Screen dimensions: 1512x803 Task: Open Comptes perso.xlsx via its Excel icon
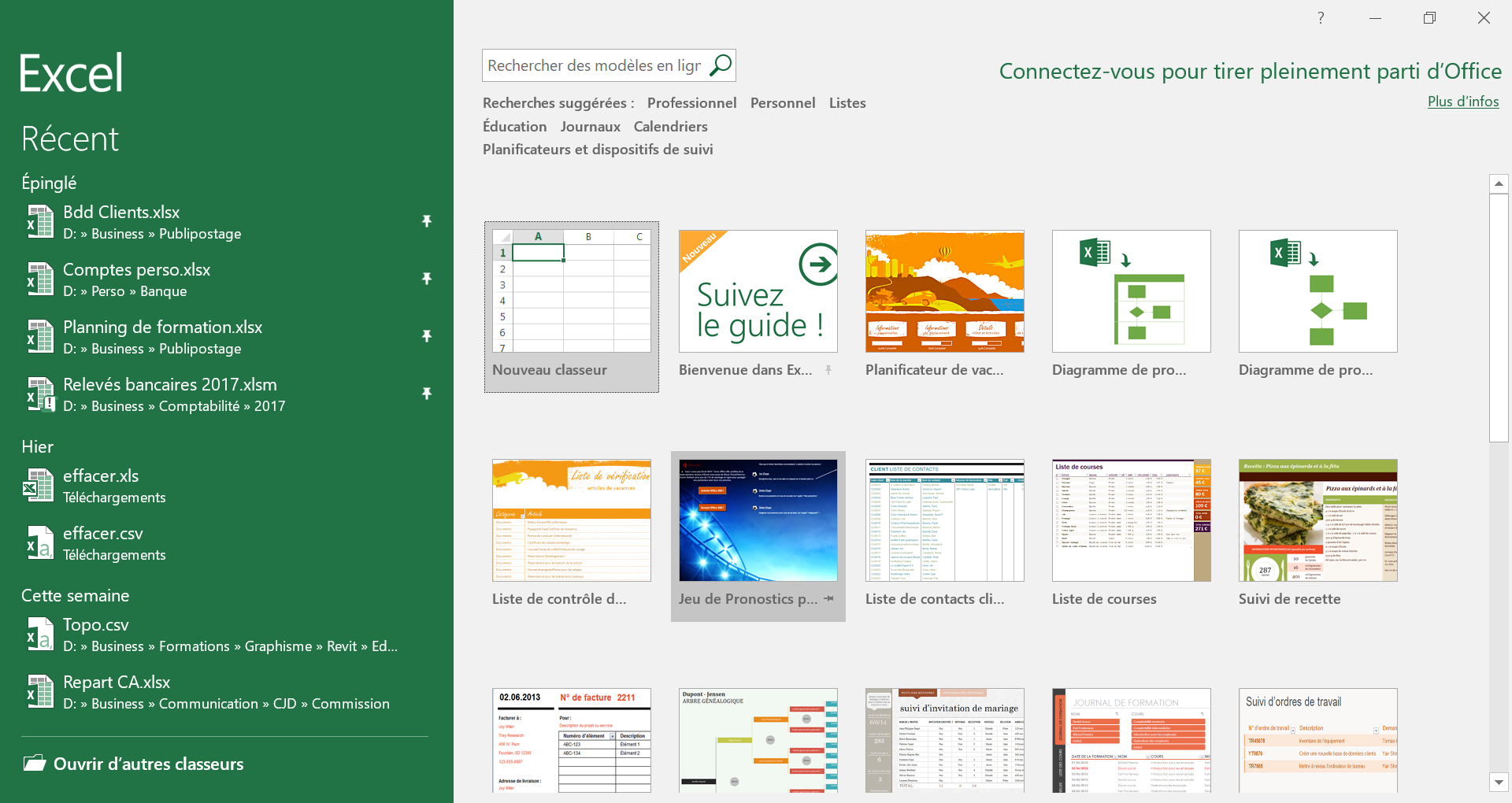click(x=39, y=279)
